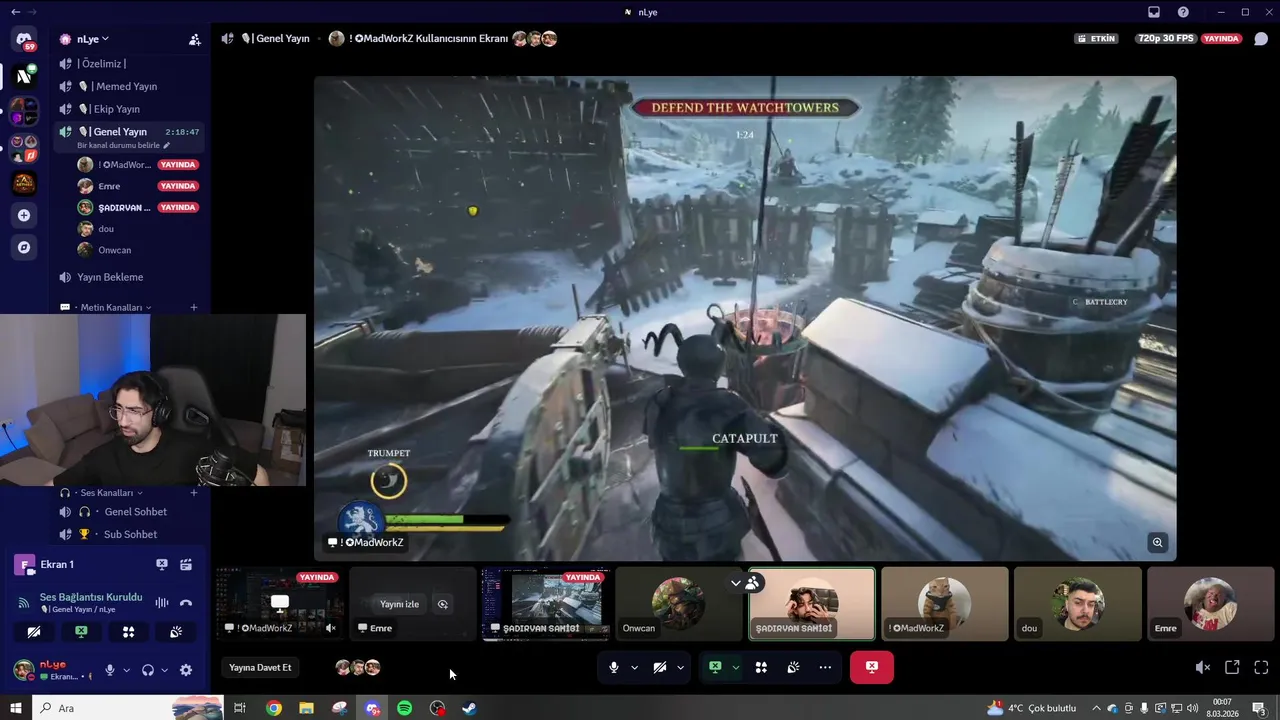The width and height of the screenshot is (1280, 720).
Task: Add a server with the plus icon
Action: coord(24,215)
